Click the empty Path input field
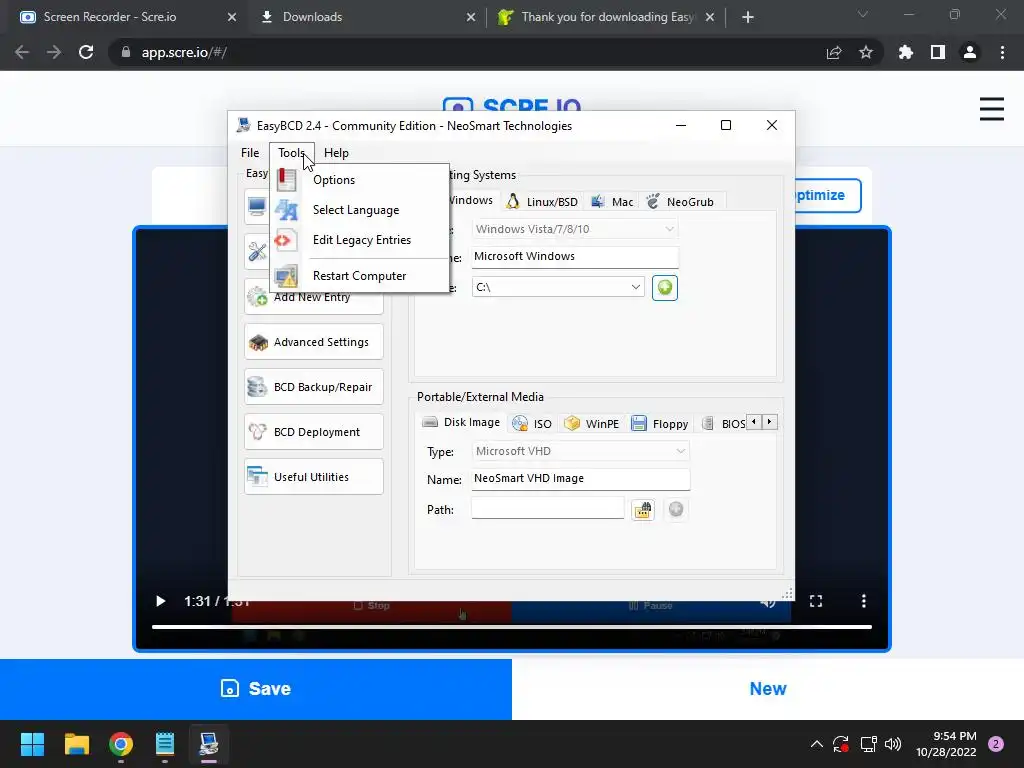This screenshot has height=768, width=1024. (548, 509)
